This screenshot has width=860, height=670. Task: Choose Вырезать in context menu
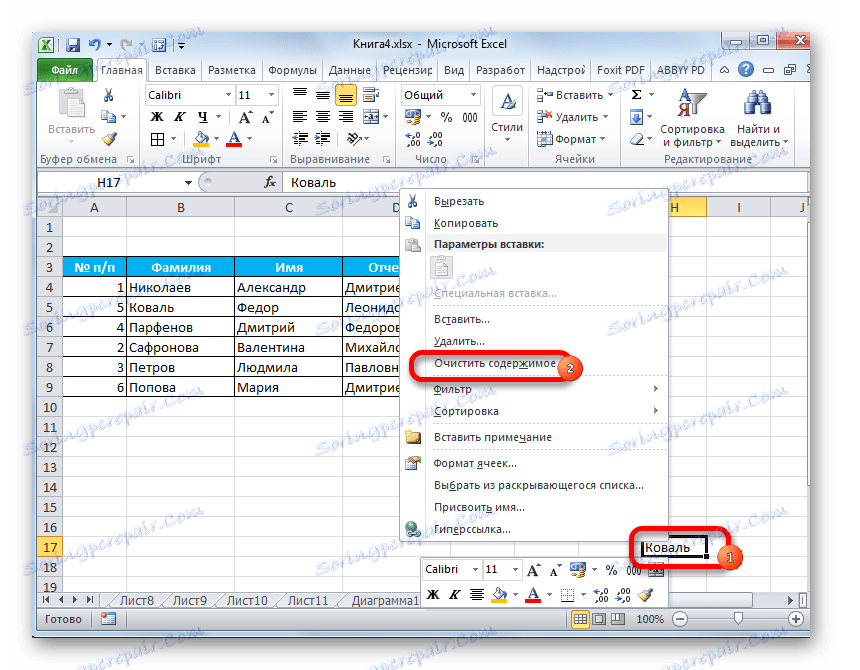tap(459, 201)
